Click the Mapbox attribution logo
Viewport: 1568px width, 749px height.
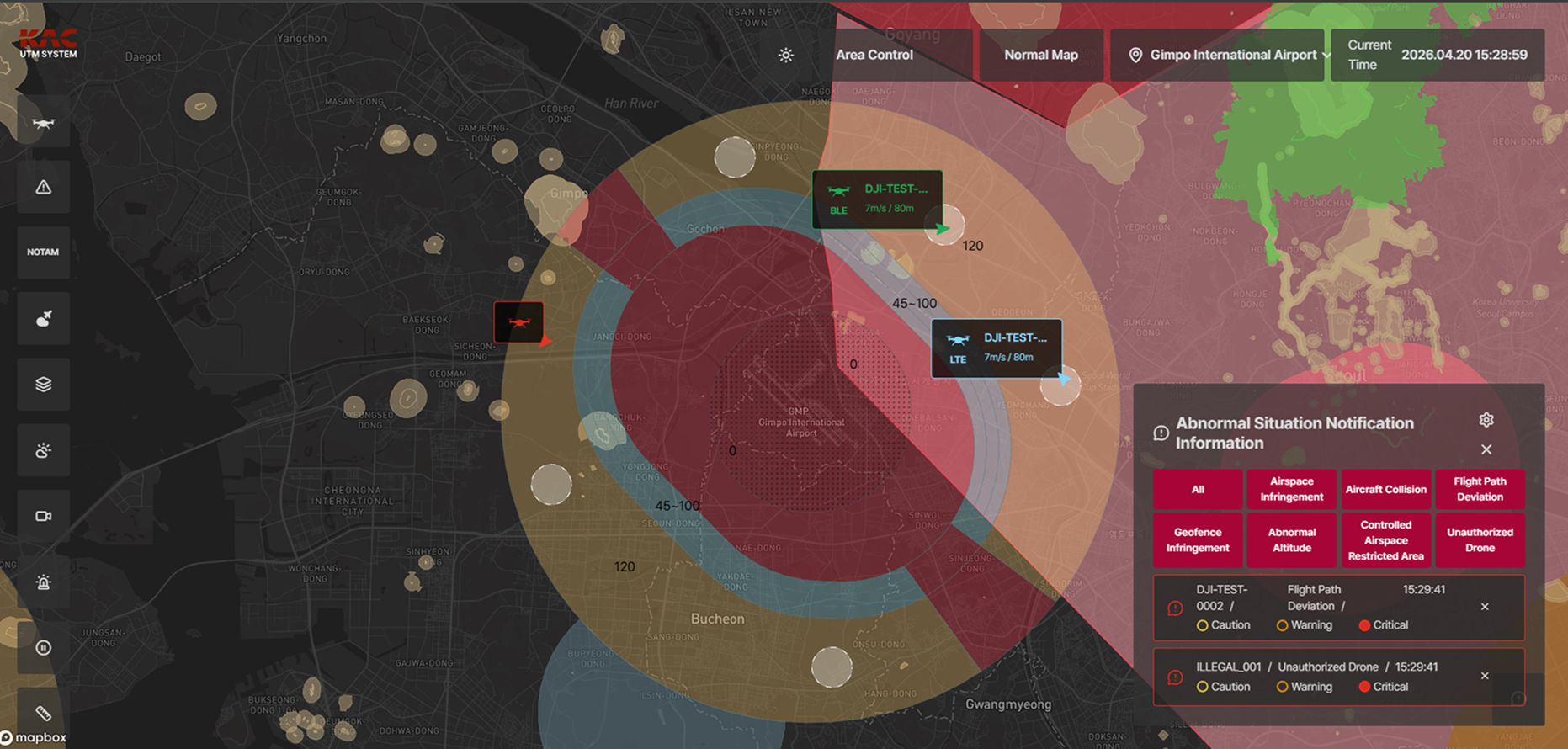tap(34, 738)
